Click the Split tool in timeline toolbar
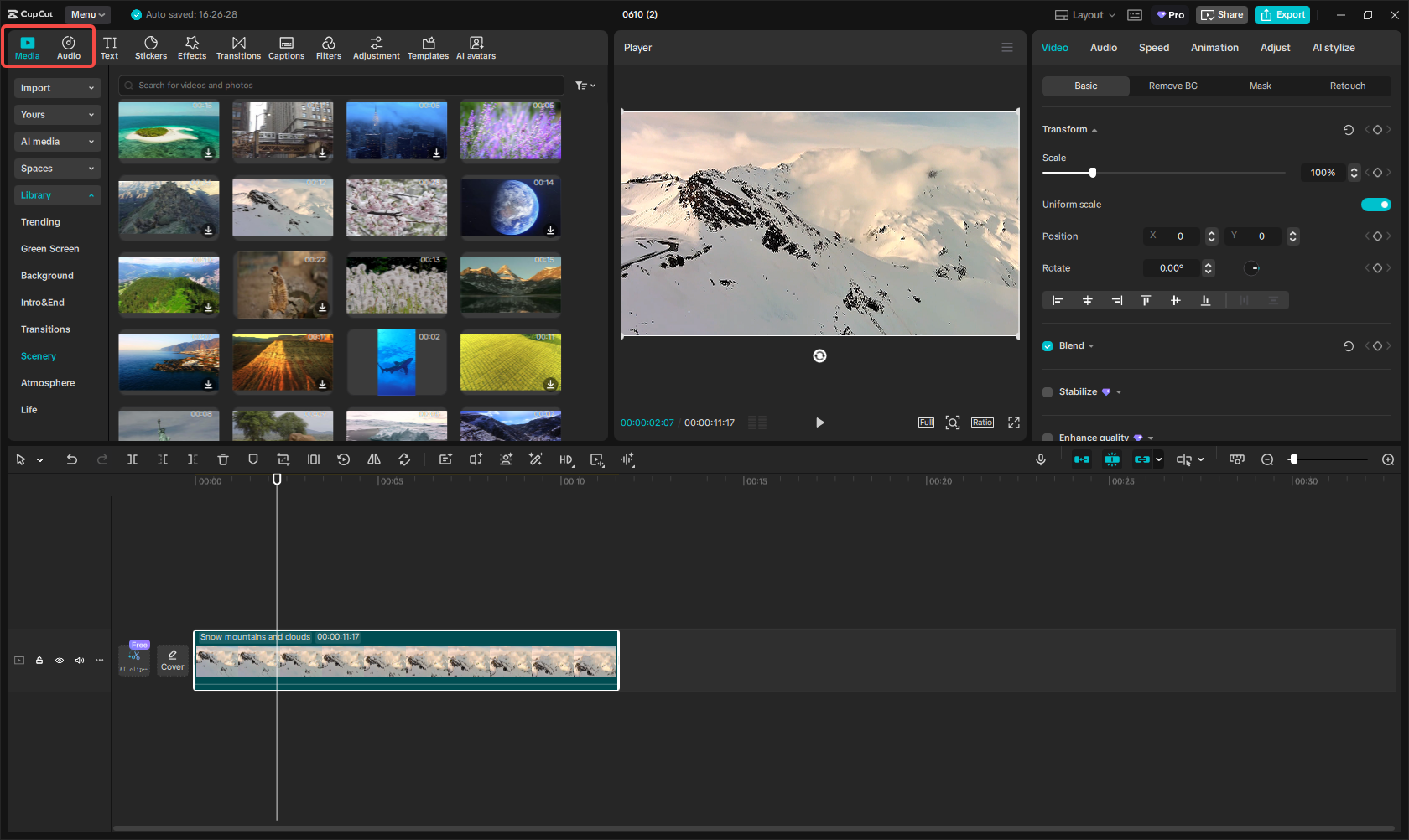 133,459
